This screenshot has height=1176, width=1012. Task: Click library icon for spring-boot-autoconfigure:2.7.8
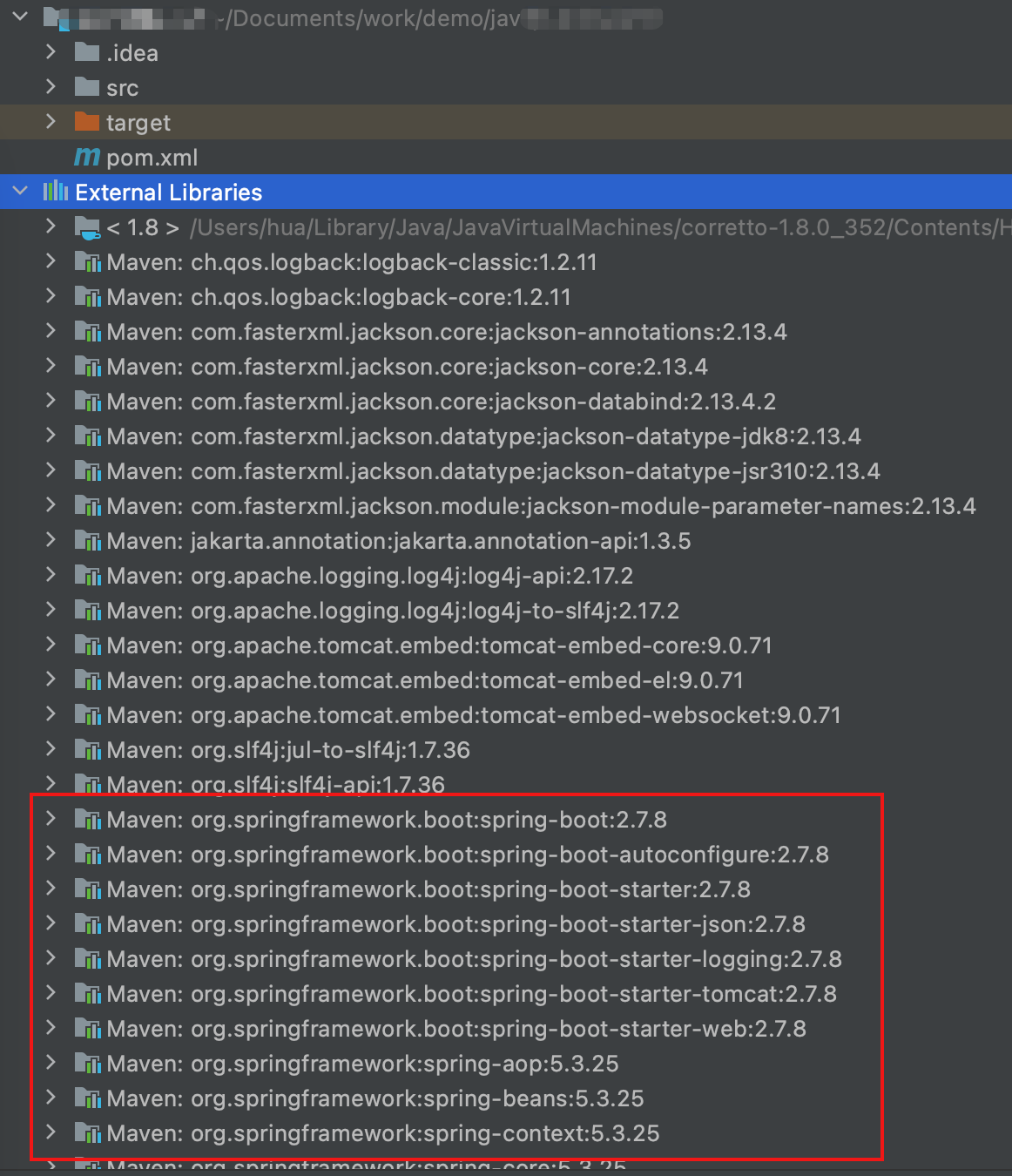[x=88, y=855]
